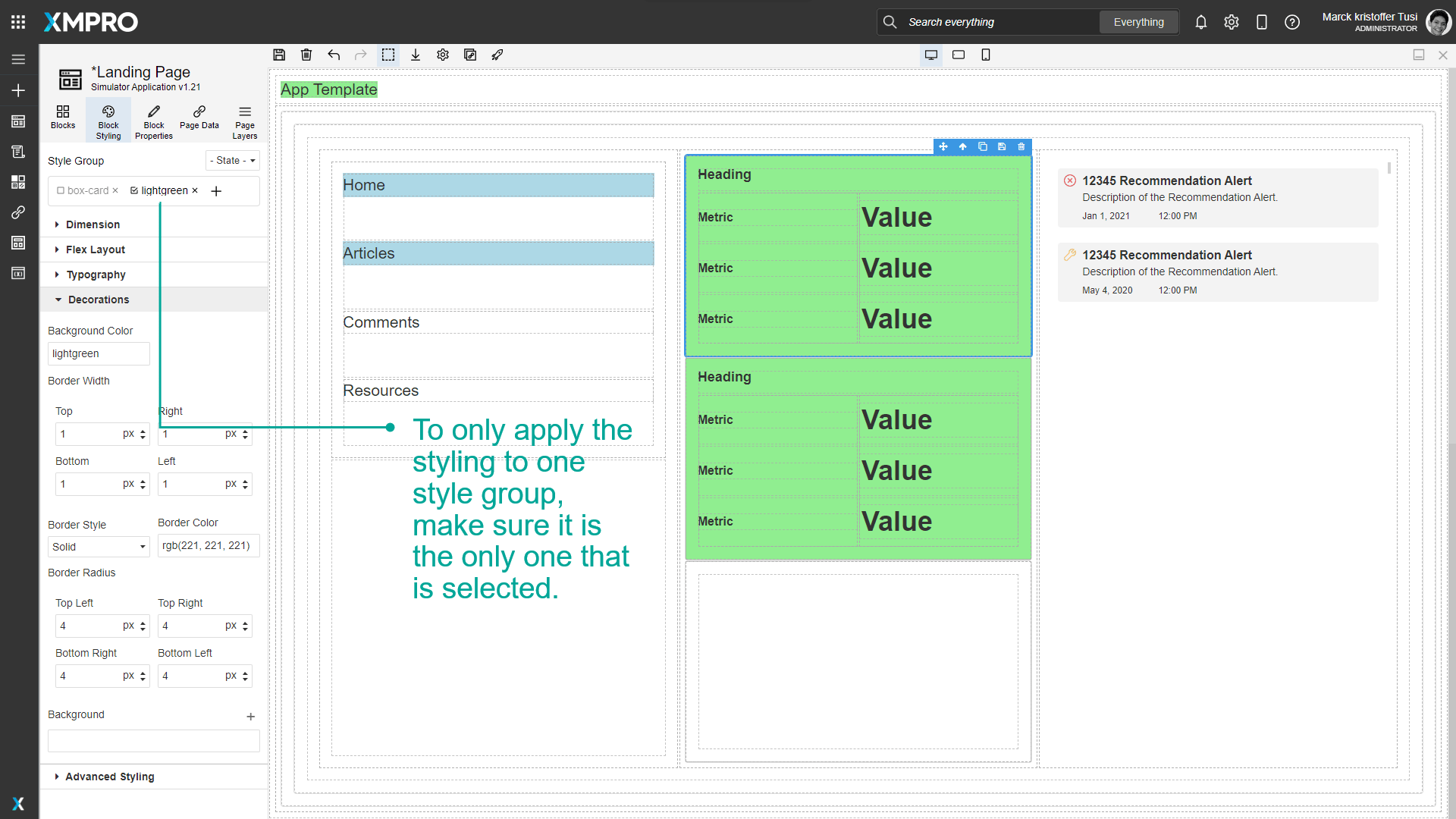Delete the page using trash icon
The height and width of the screenshot is (819, 1456).
tap(306, 55)
